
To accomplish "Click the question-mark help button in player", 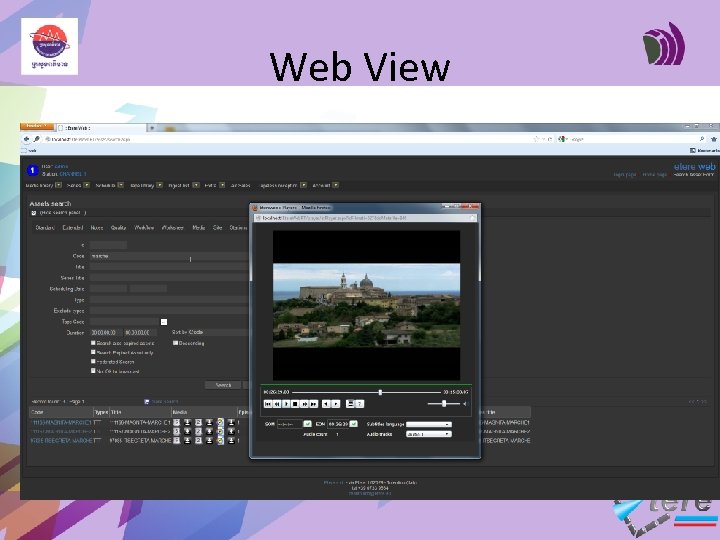I will pyautogui.click(x=360, y=404).
